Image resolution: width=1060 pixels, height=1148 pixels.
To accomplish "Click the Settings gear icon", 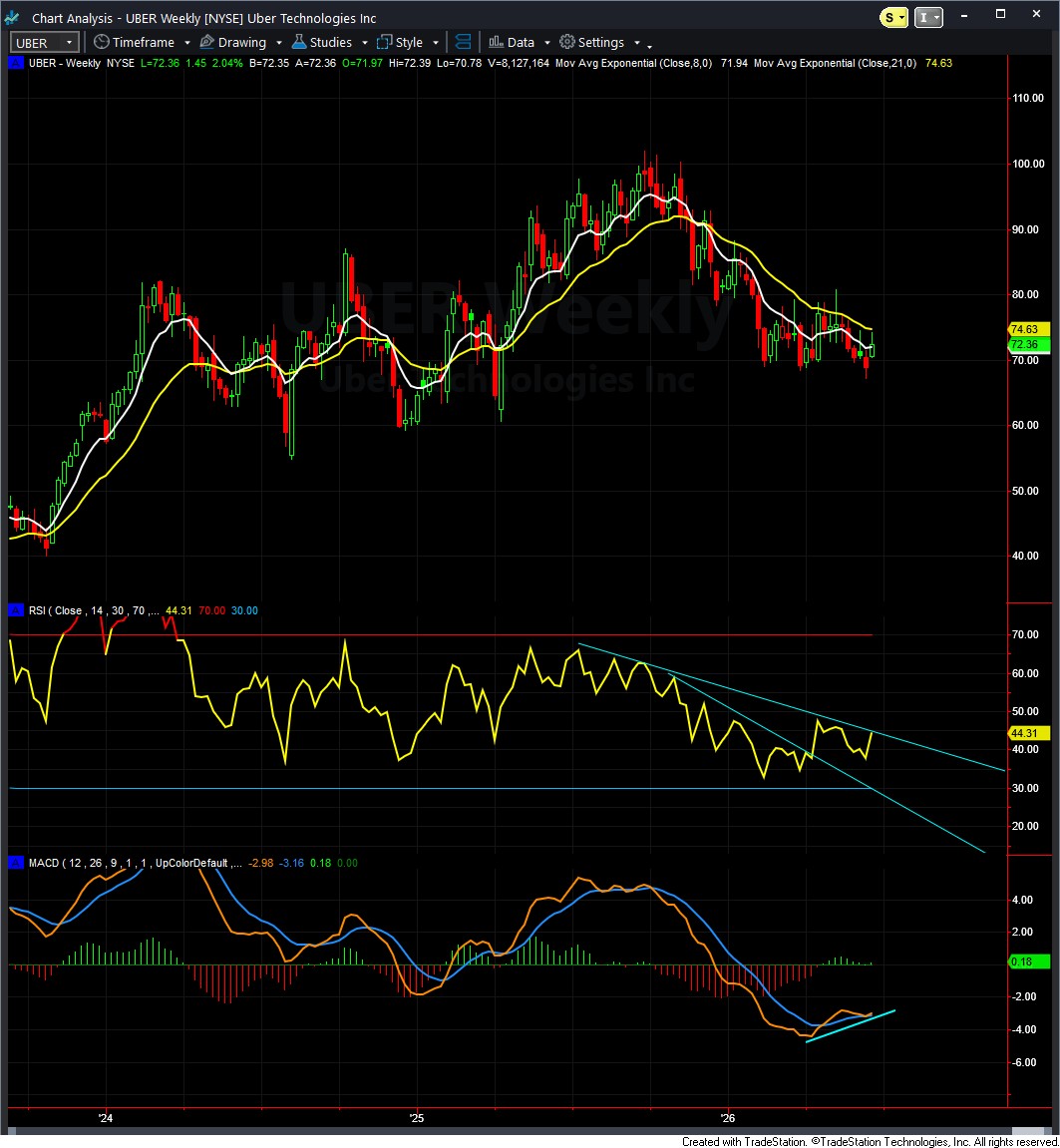I will click(567, 42).
